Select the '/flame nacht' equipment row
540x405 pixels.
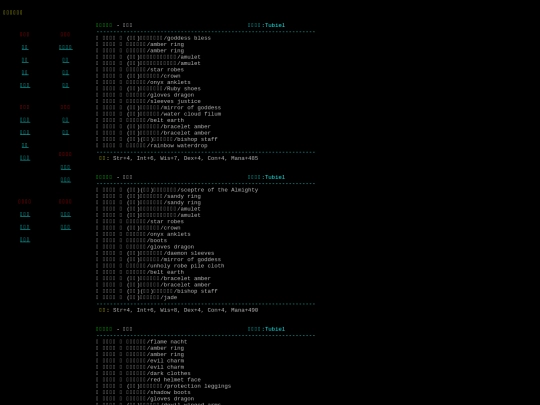click(x=142, y=342)
